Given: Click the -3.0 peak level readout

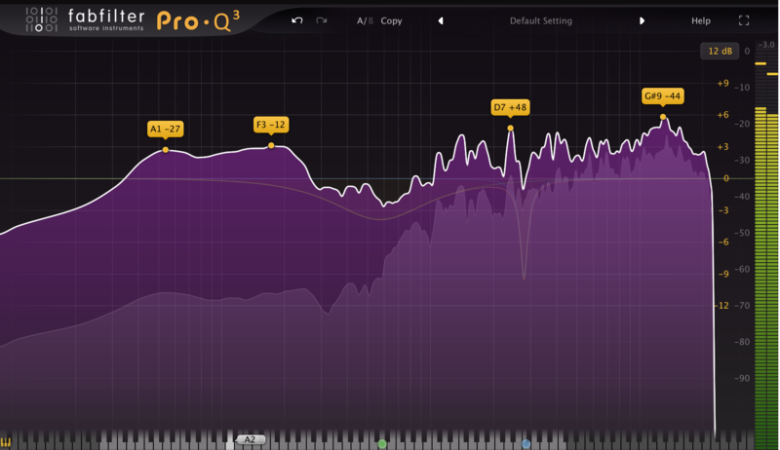Looking at the screenshot, I should (x=767, y=45).
